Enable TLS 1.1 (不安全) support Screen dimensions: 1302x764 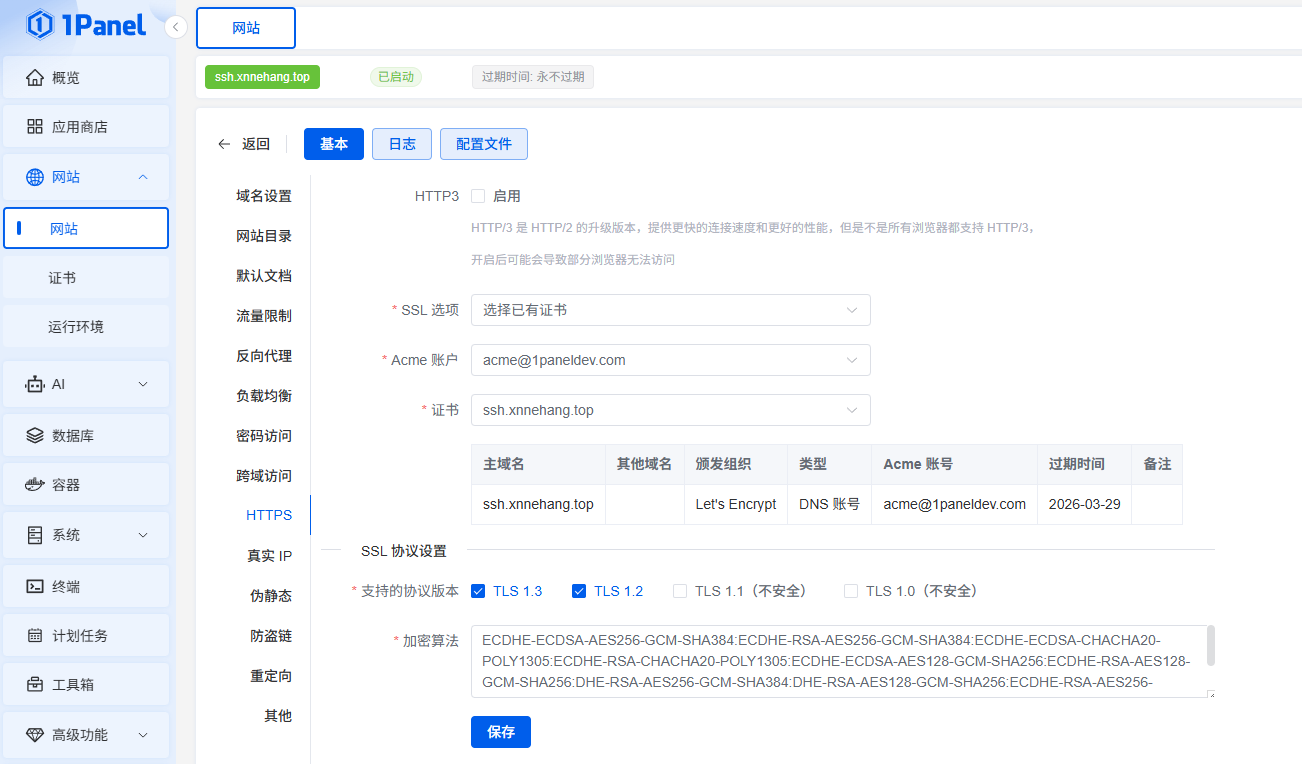(x=680, y=591)
